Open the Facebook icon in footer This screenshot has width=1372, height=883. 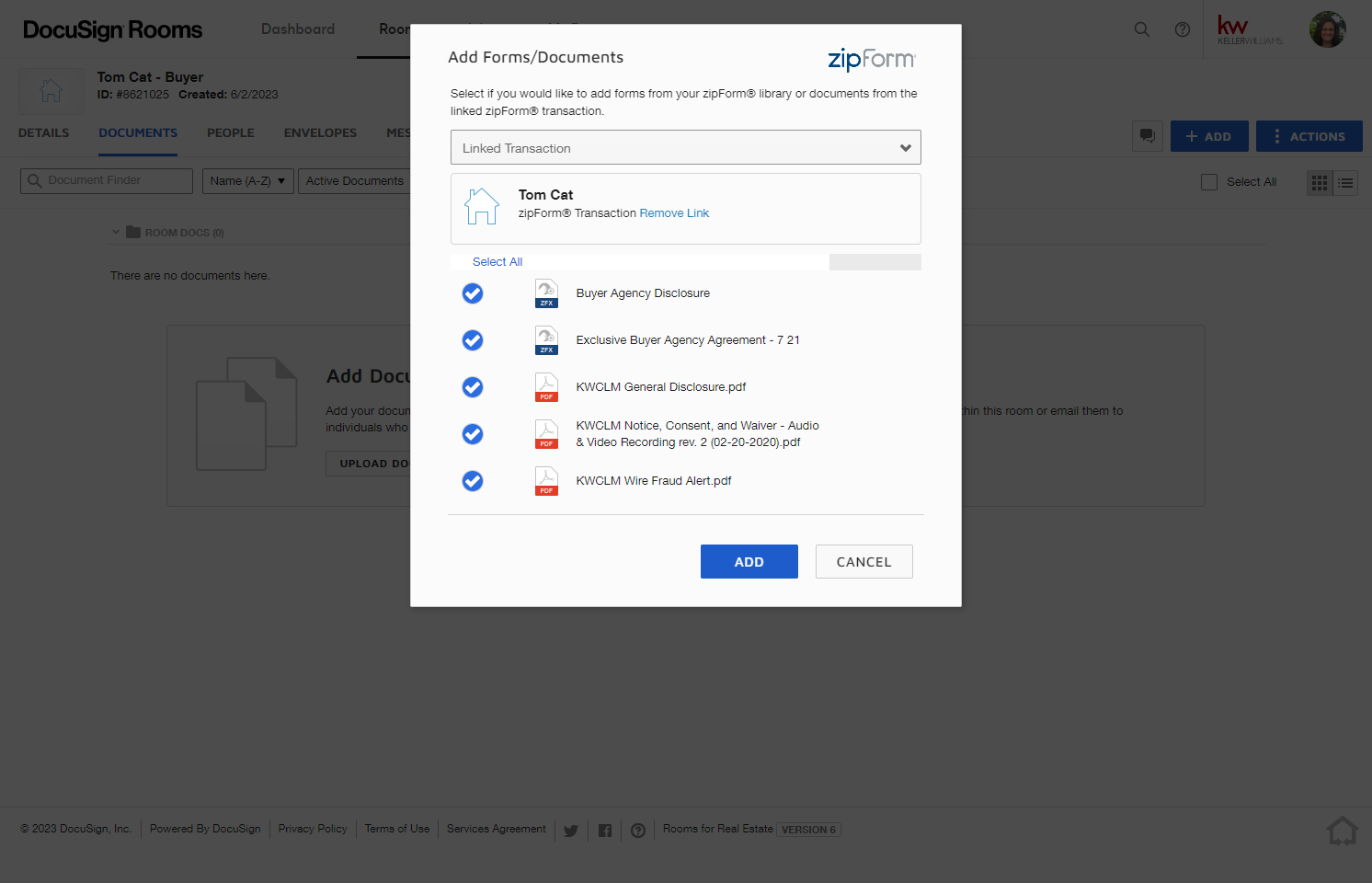tap(604, 831)
